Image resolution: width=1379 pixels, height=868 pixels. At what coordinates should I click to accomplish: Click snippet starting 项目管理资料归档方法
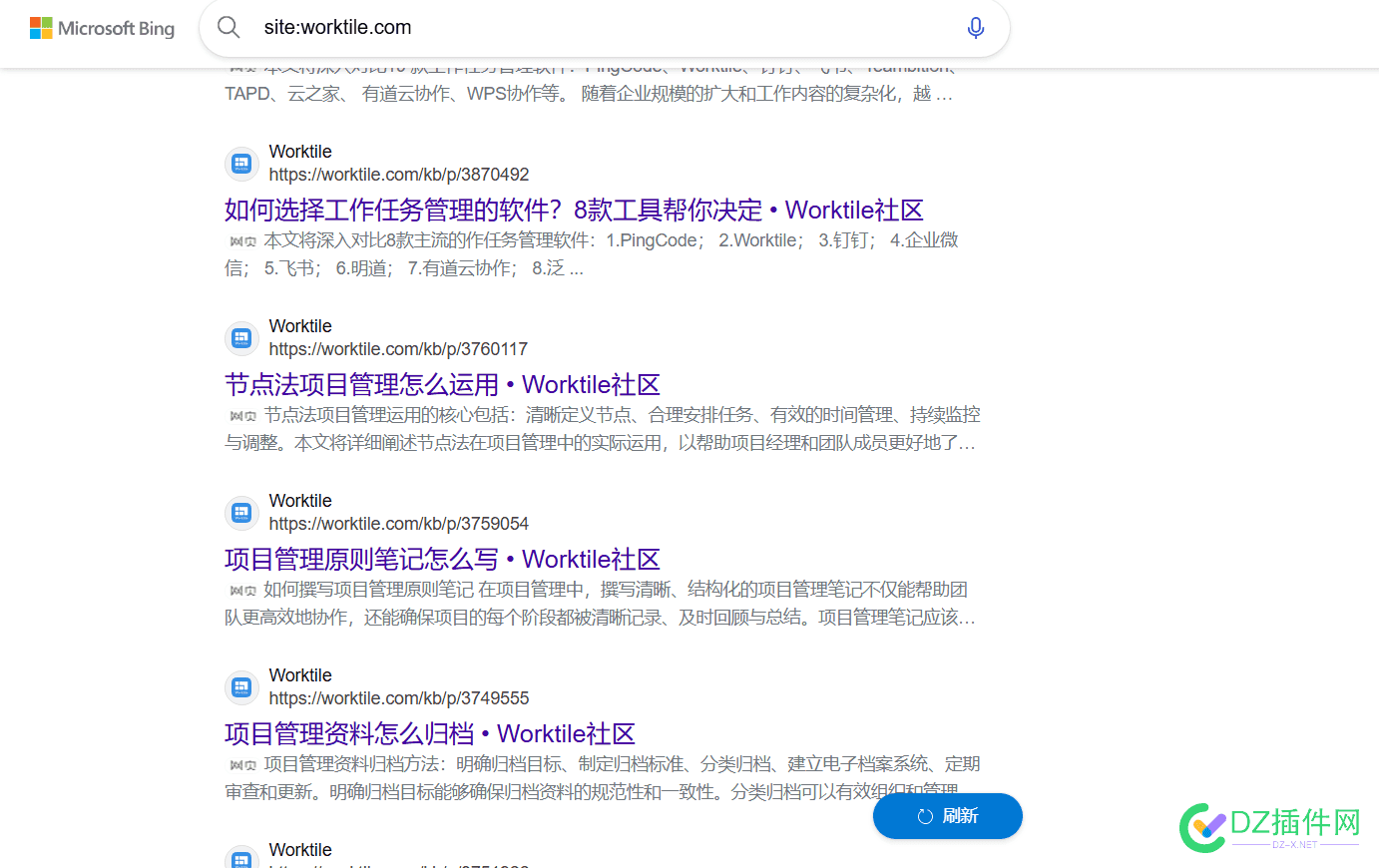tap(603, 778)
